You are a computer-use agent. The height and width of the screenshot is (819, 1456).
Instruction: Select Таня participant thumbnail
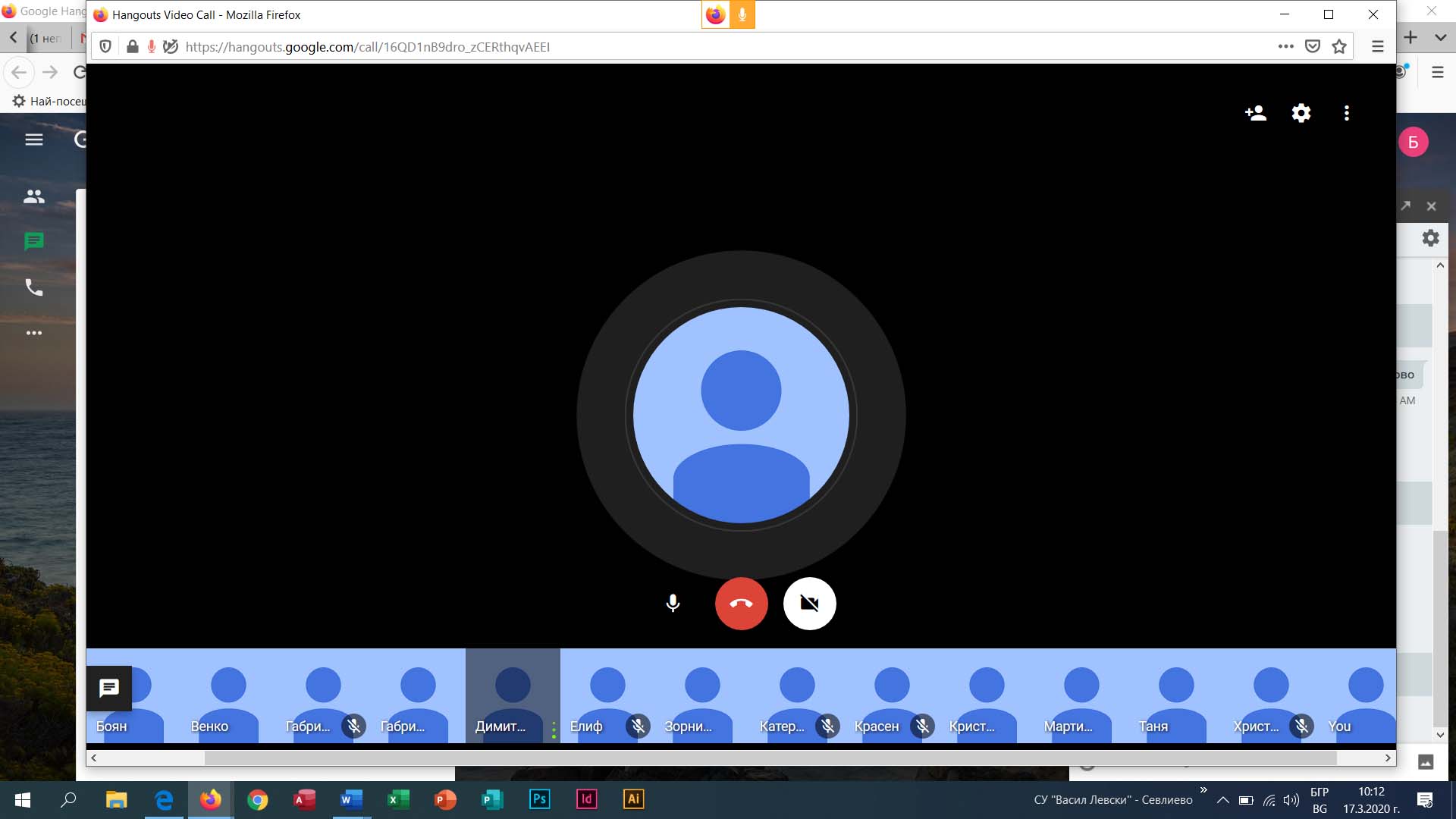(x=1176, y=695)
